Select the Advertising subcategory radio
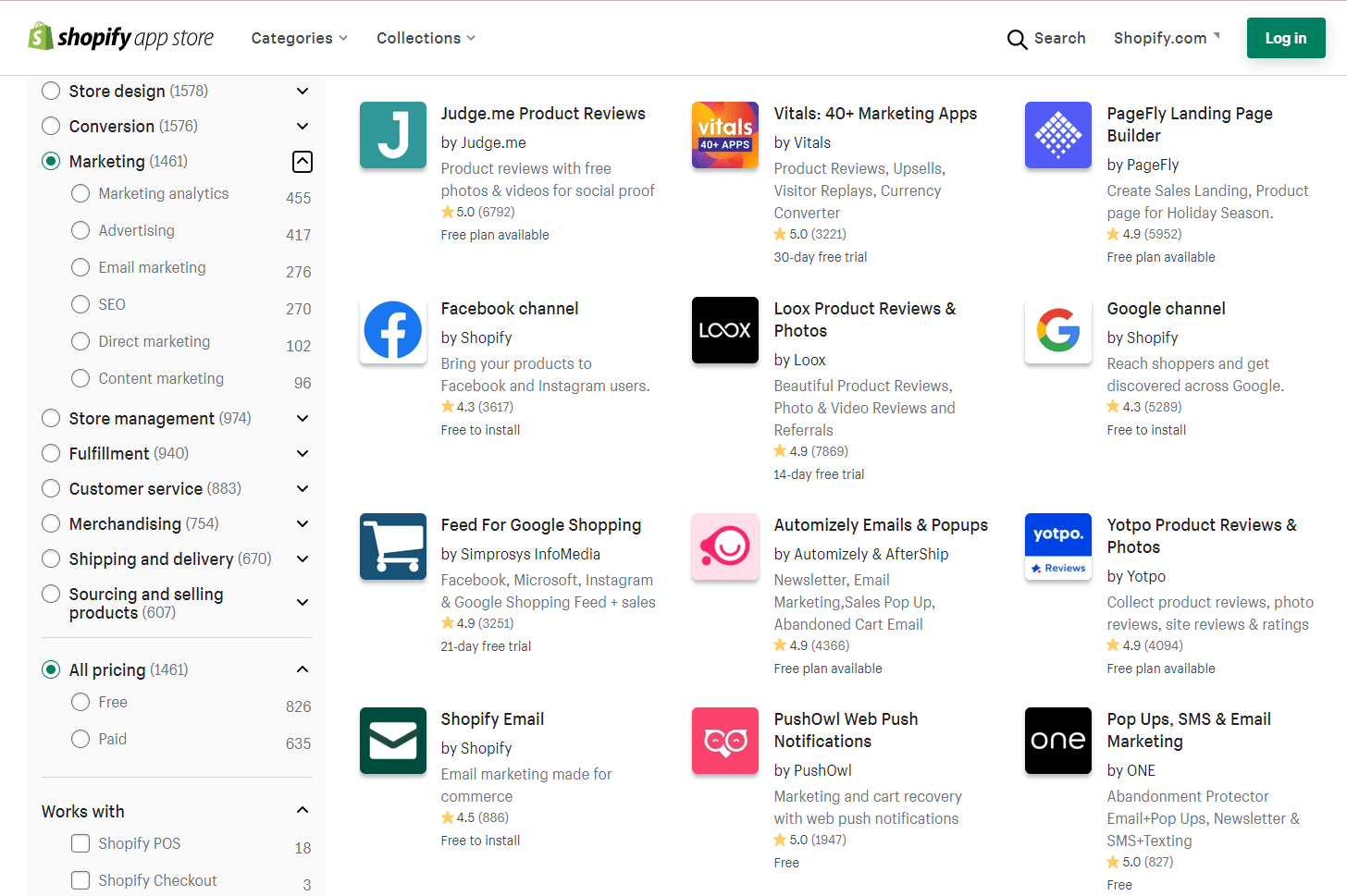The width and height of the screenshot is (1347, 896). (80, 230)
